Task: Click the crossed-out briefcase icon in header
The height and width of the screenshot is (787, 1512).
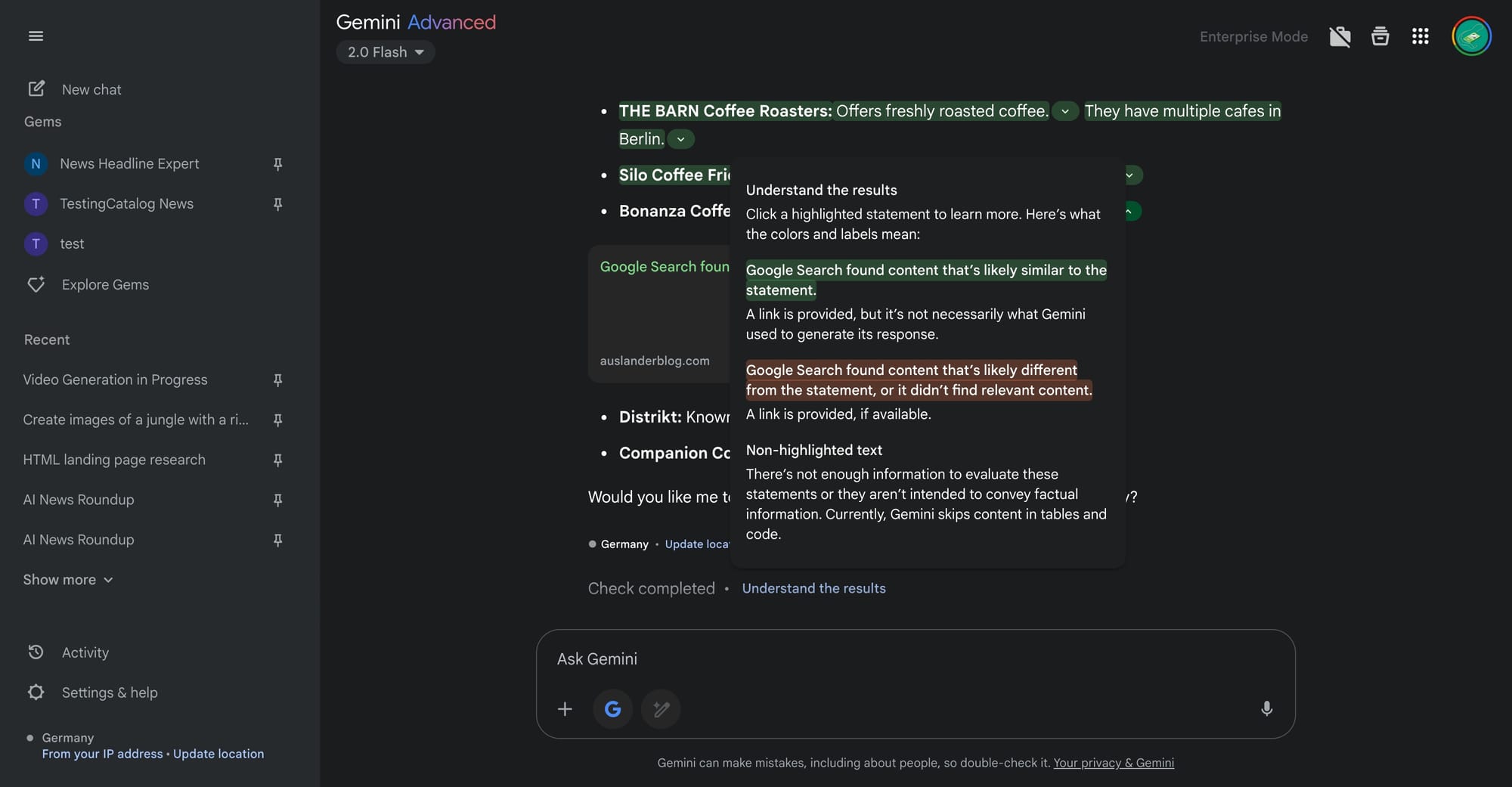Action: click(1340, 36)
